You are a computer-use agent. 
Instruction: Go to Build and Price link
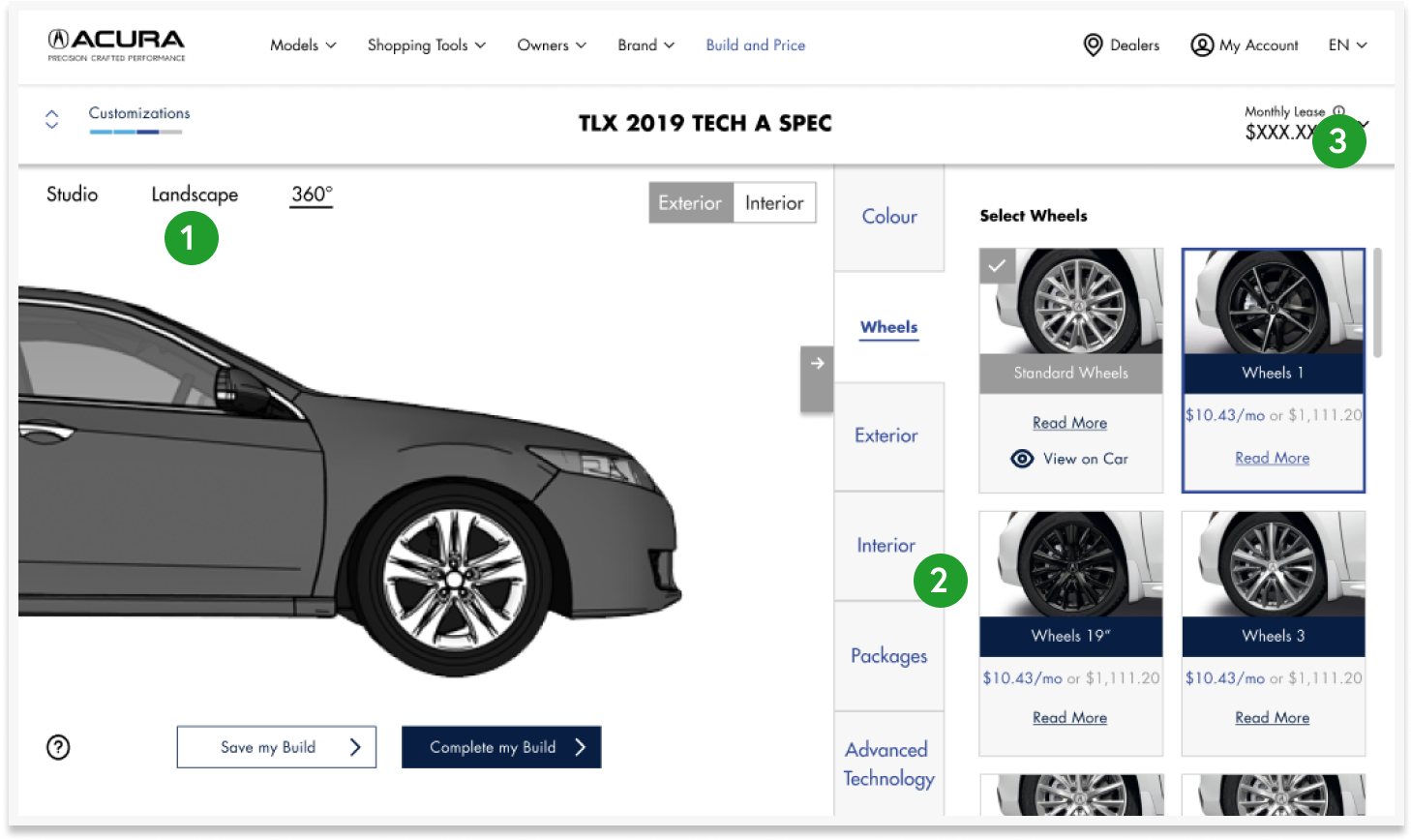pos(755,45)
